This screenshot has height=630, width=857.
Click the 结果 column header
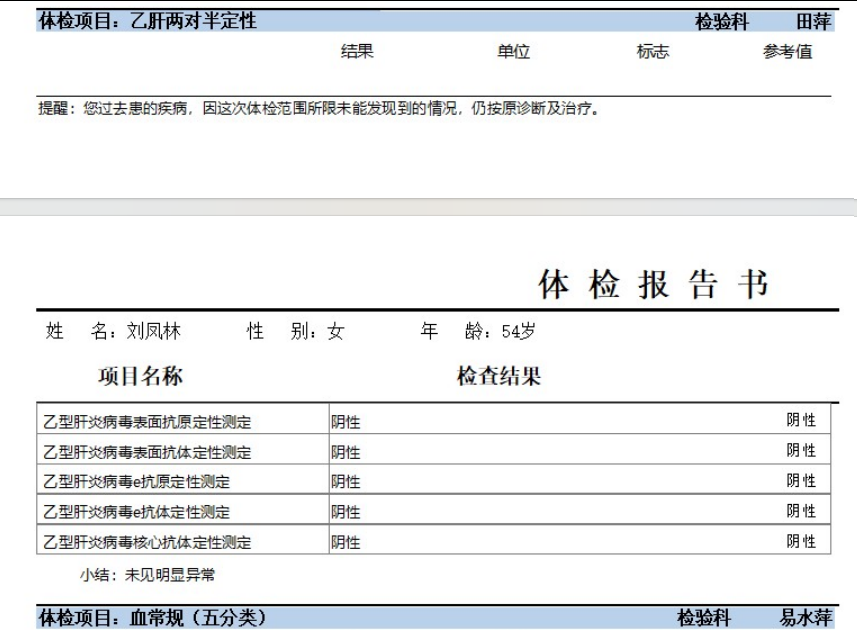[357, 52]
